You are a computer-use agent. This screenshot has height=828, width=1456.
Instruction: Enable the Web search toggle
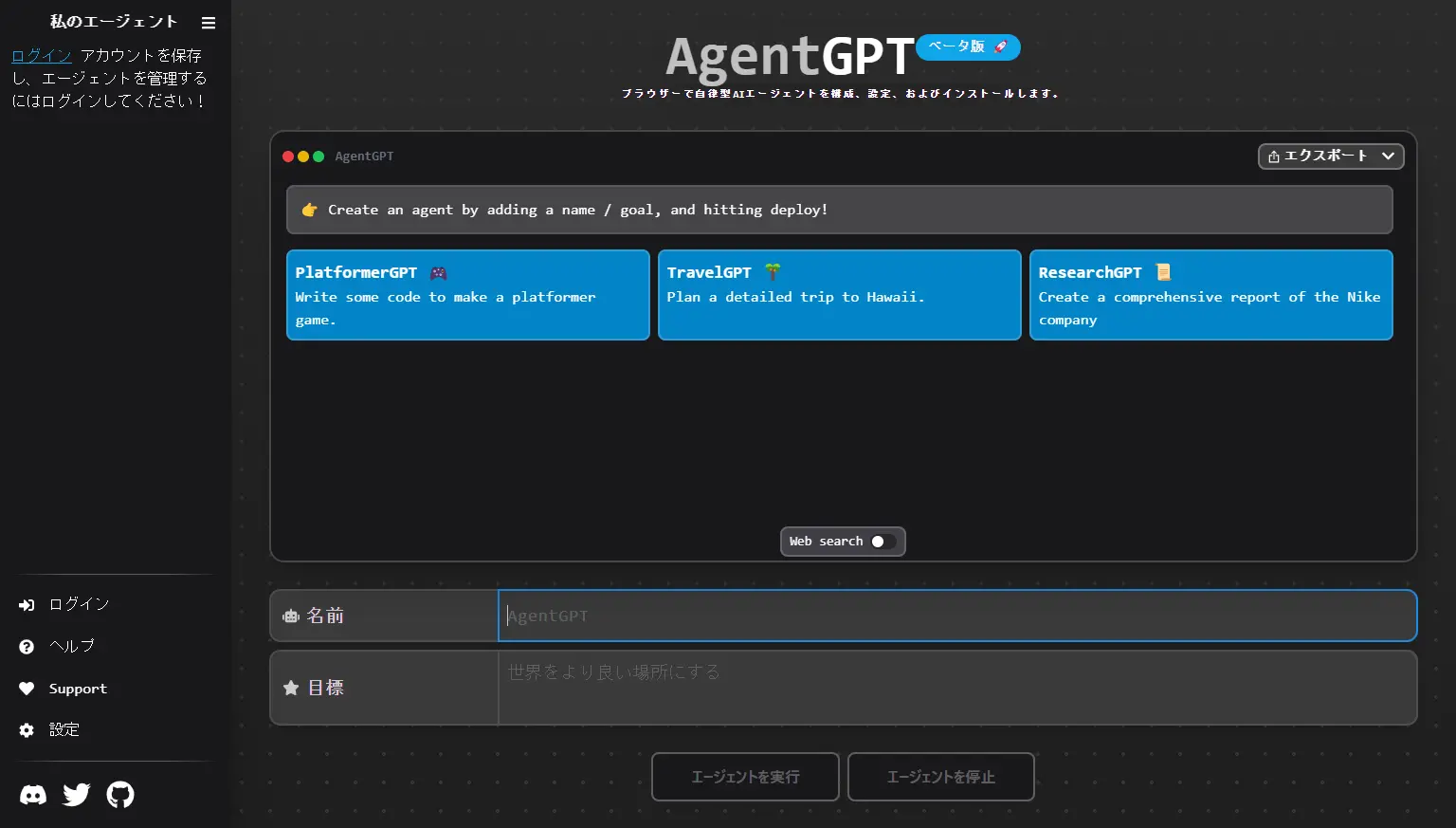click(x=877, y=542)
